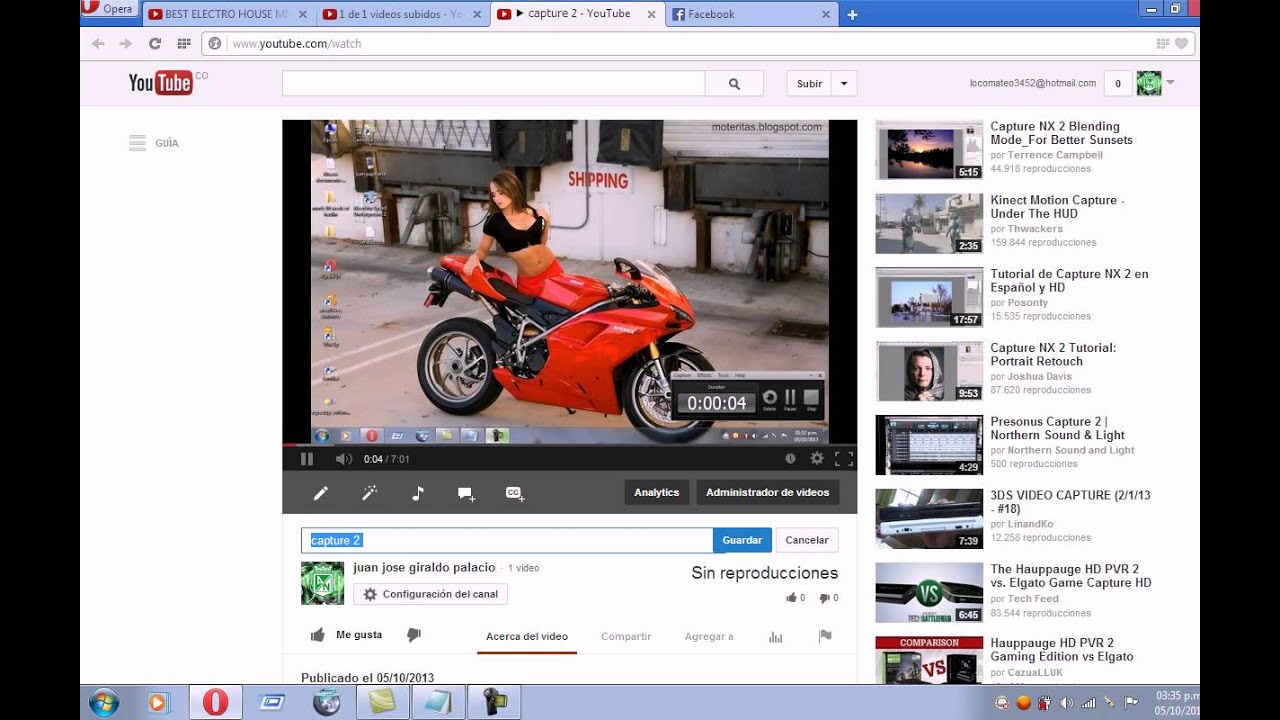Click the video progress bar
Image resolution: width=1280 pixels, height=720 pixels.
(569, 445)
